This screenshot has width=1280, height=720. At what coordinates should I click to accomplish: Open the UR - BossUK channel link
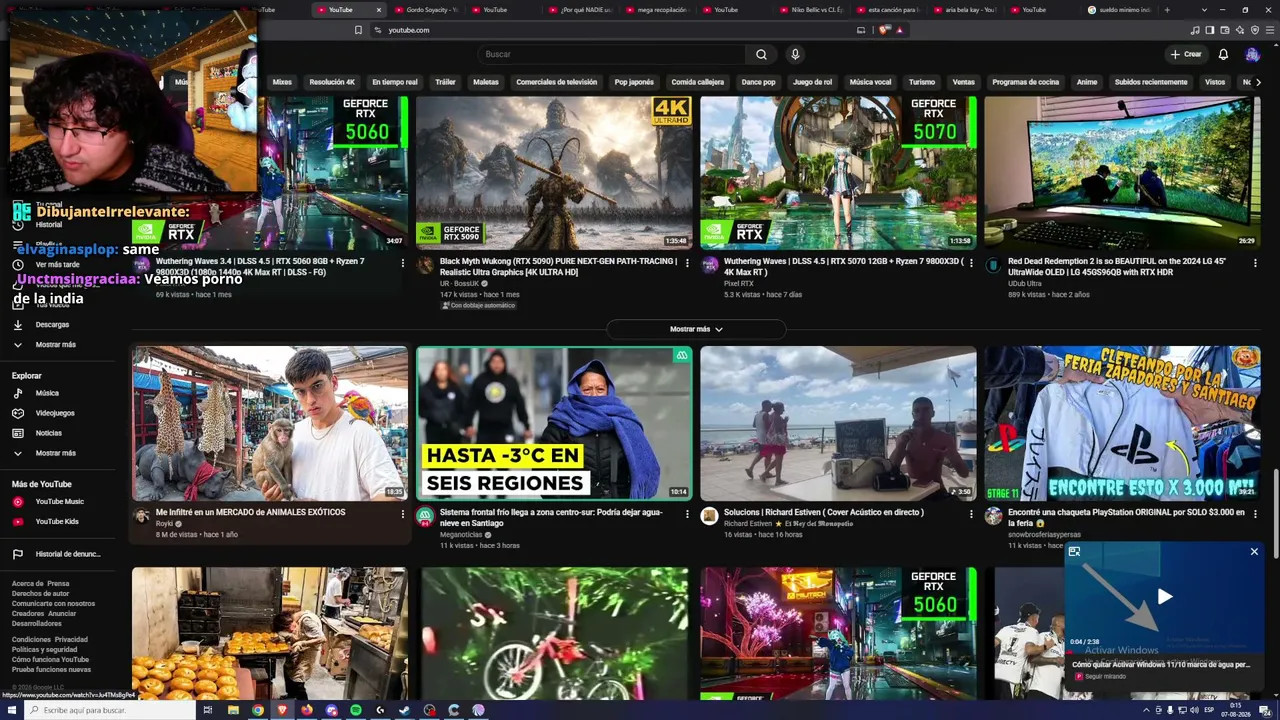pos(460,284)
